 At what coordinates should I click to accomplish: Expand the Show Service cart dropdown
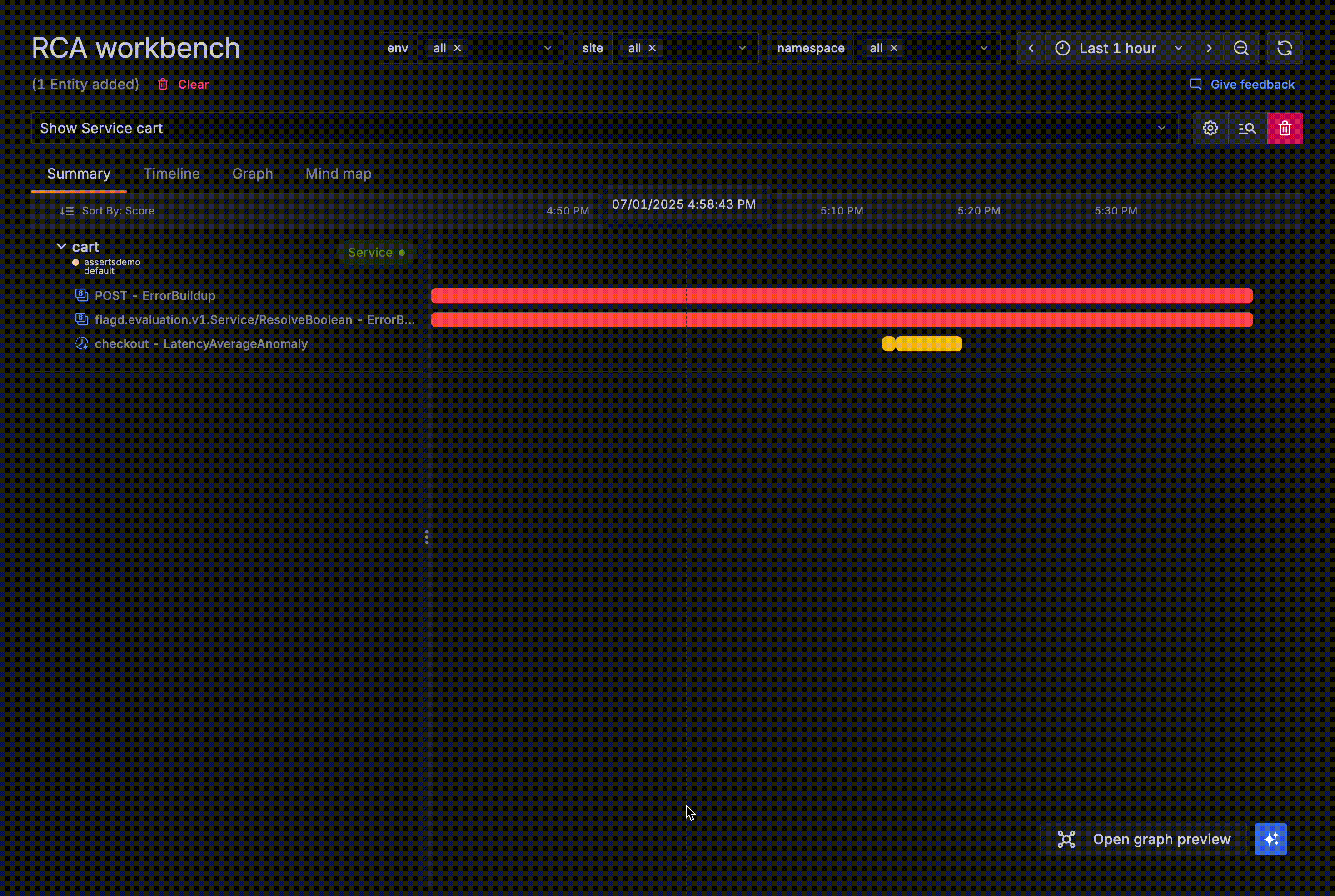1161,128
